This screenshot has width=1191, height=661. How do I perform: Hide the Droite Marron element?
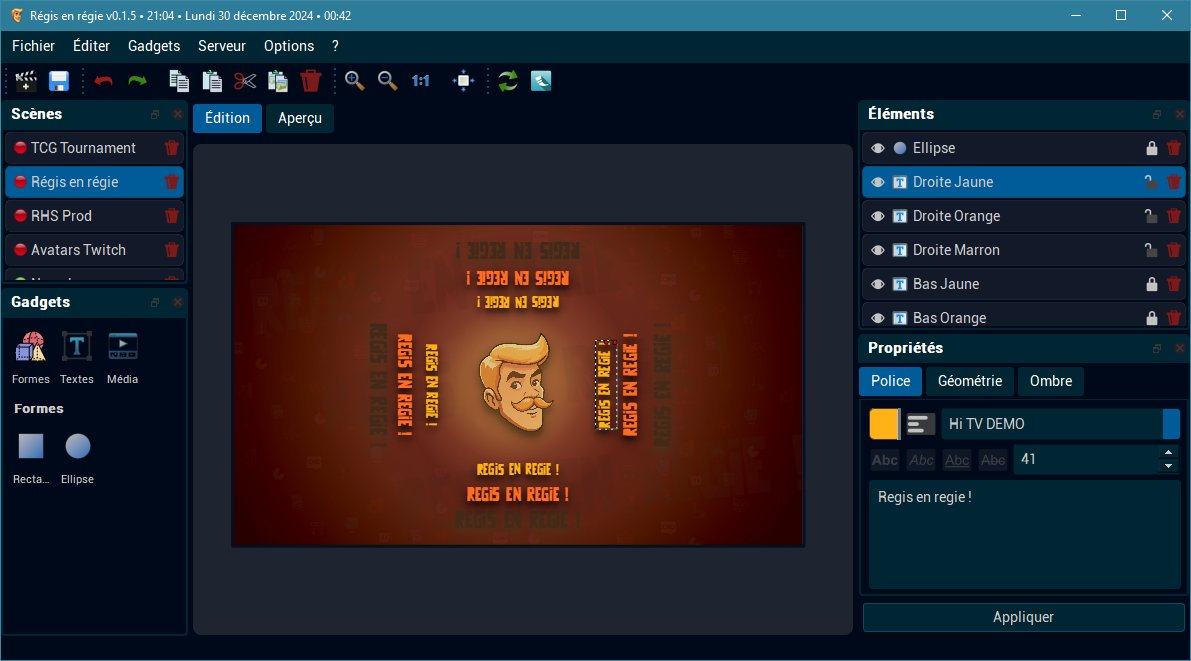click(x=878, y=250)
